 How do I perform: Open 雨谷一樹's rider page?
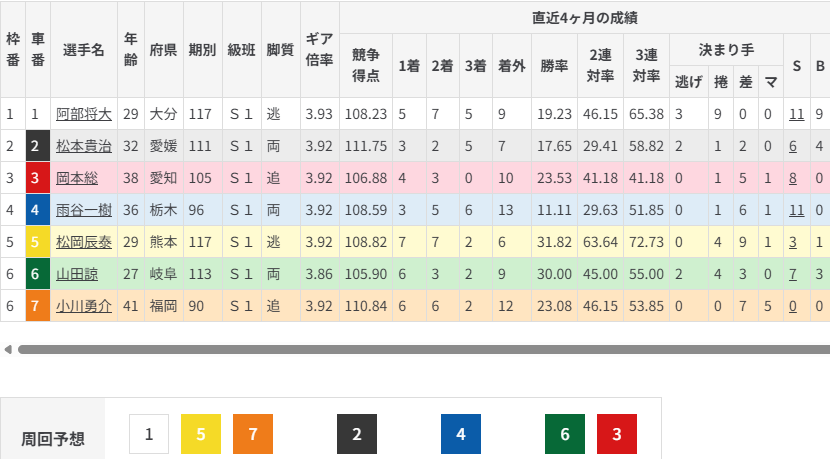83,210
